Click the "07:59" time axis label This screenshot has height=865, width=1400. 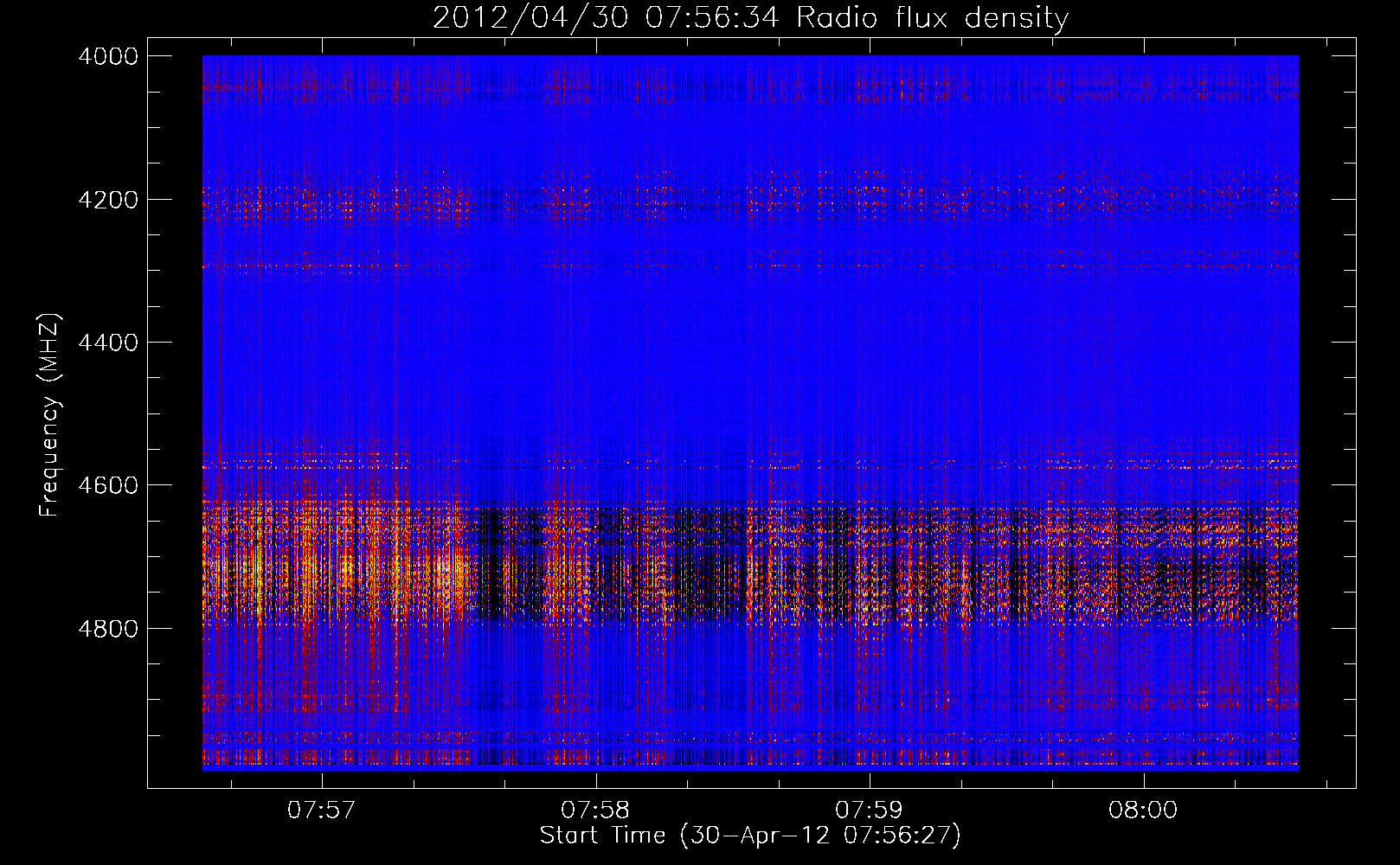869,811
